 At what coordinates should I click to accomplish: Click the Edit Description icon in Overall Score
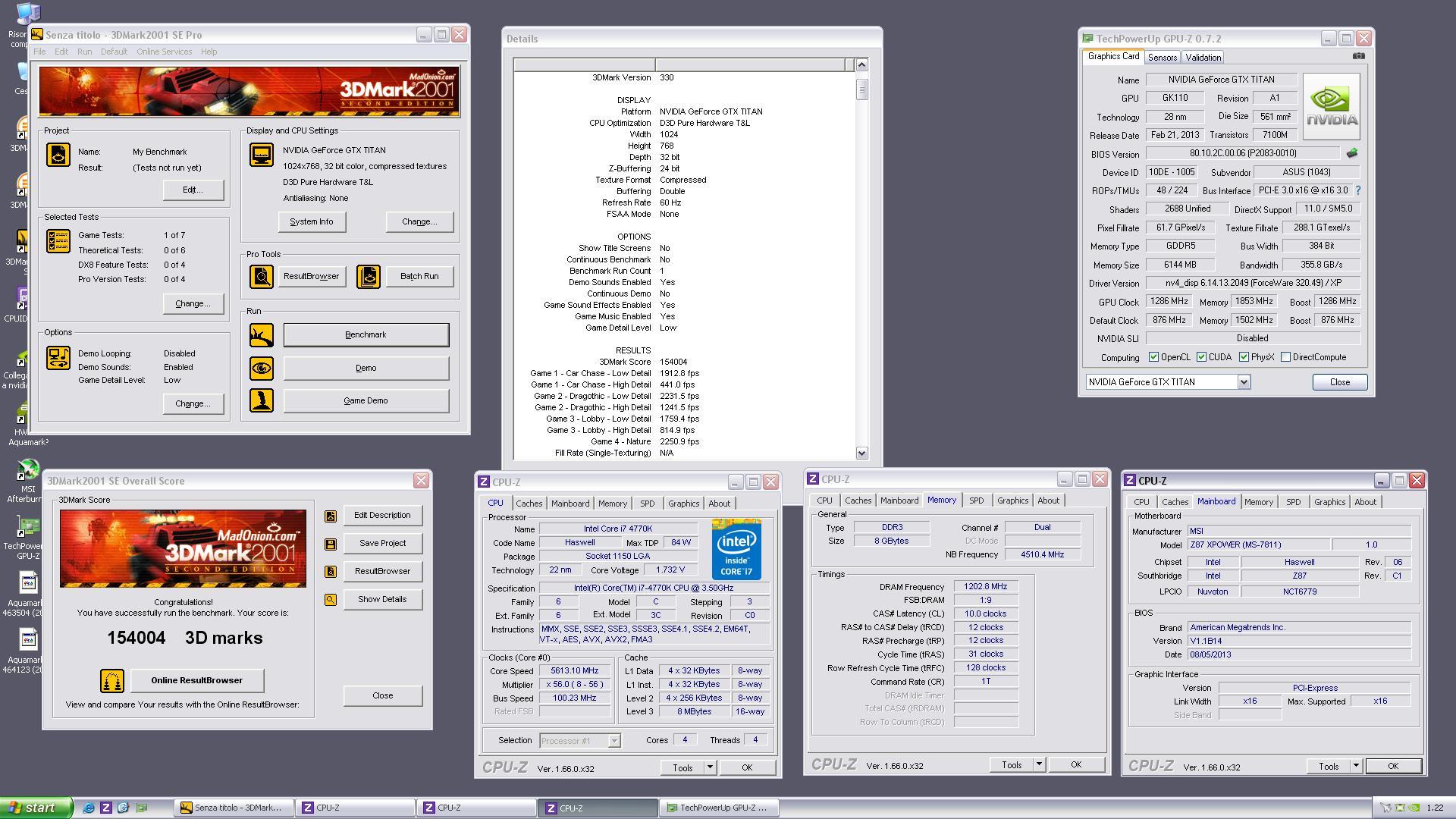331,516
